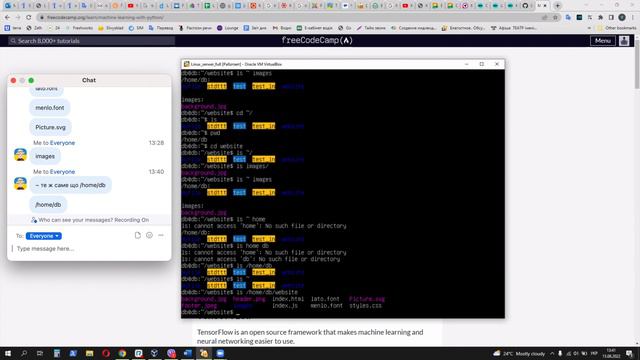Viewport: 640px width, 360px height.
Task: Open freeCodeCamp profile picture
Action: [624, 41]
